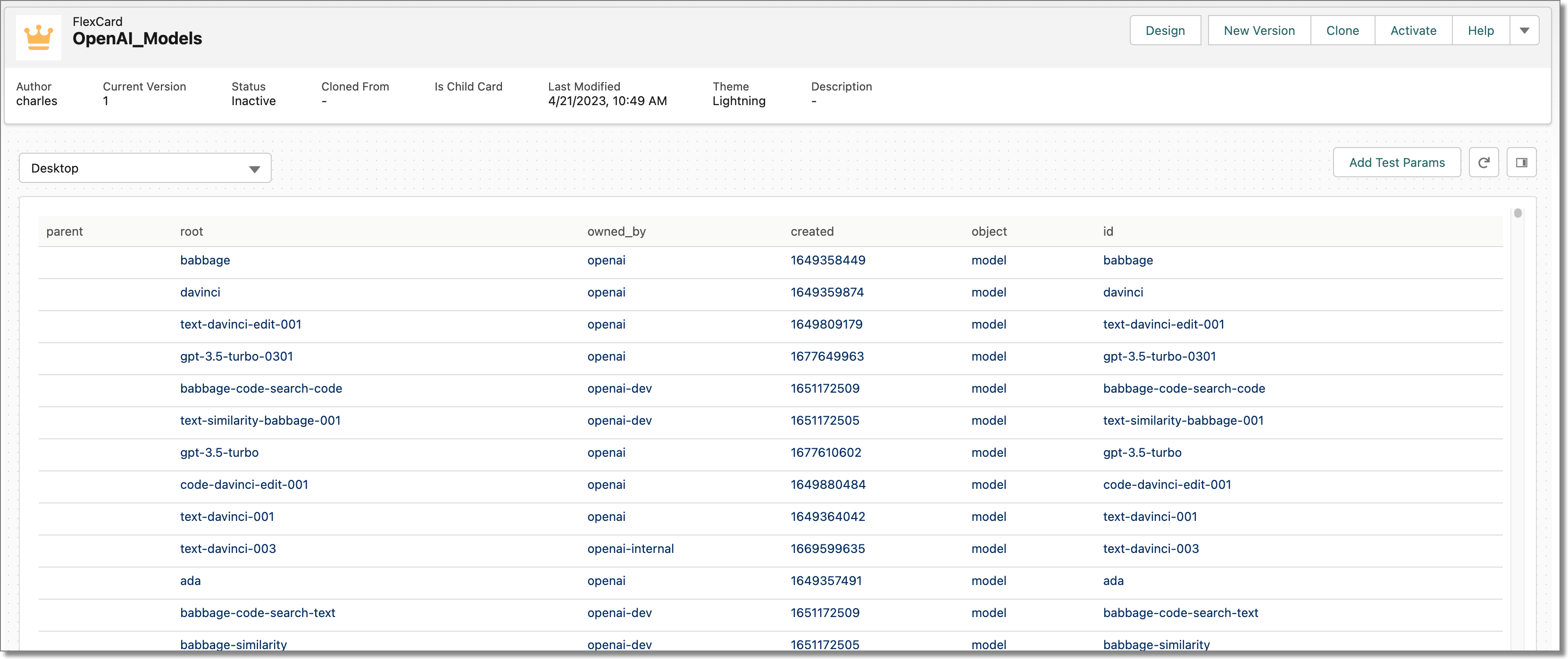
Task: Select 'babbage' in the root column
Action: click(x=205, y=260)
